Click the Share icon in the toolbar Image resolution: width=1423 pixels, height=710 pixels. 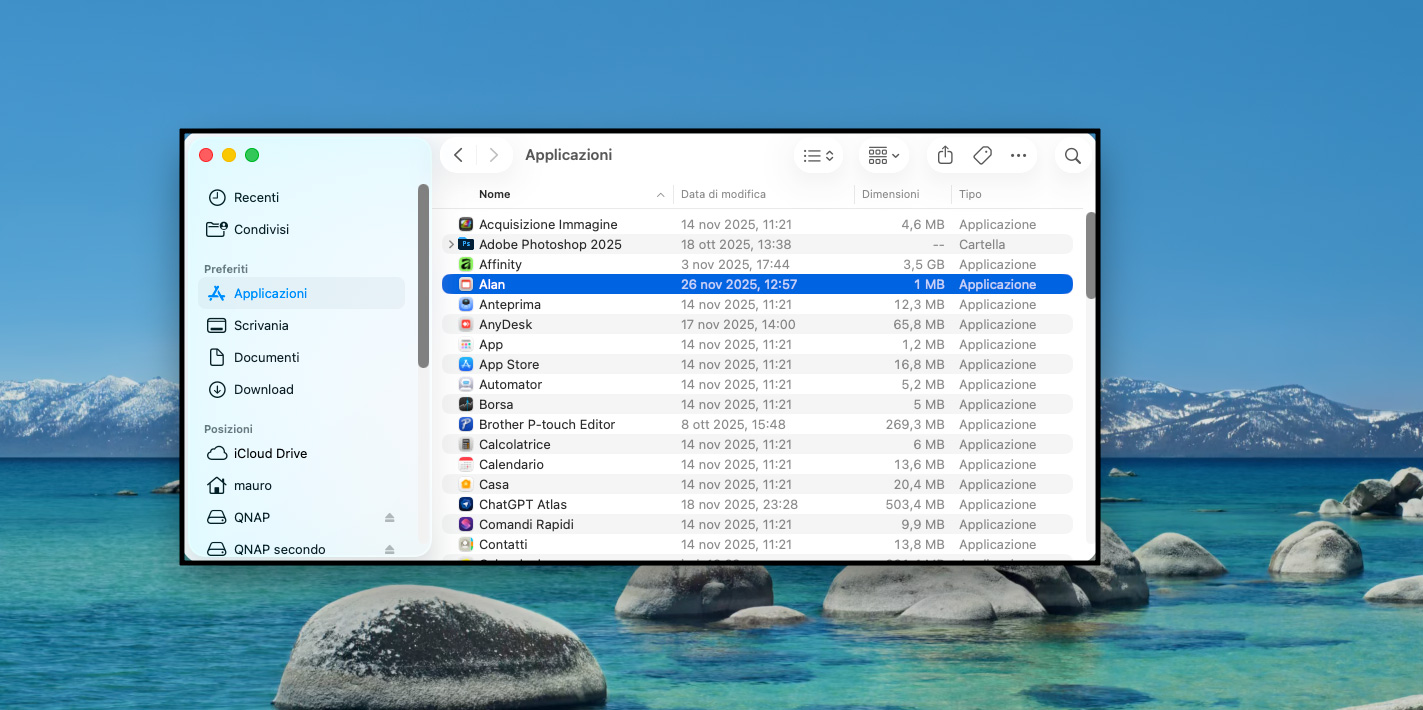(944, 156)
